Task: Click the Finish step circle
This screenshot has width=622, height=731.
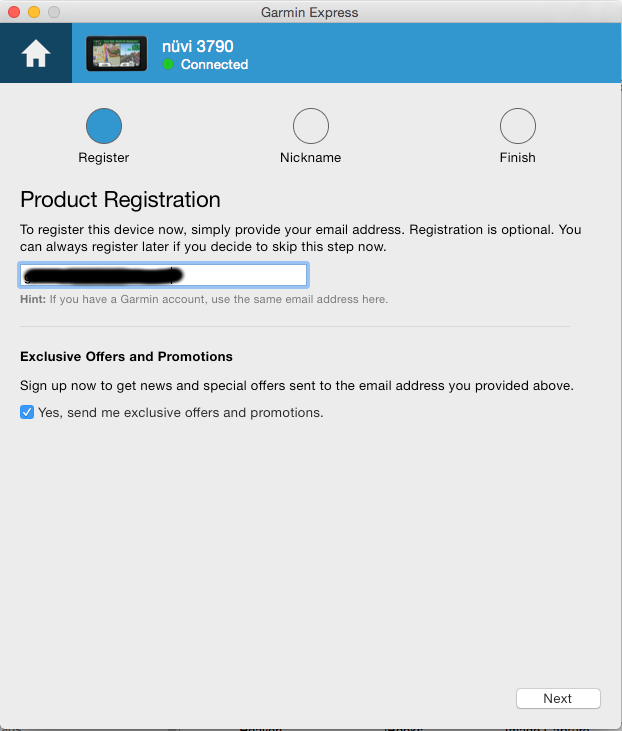Action: pos(518,126)
